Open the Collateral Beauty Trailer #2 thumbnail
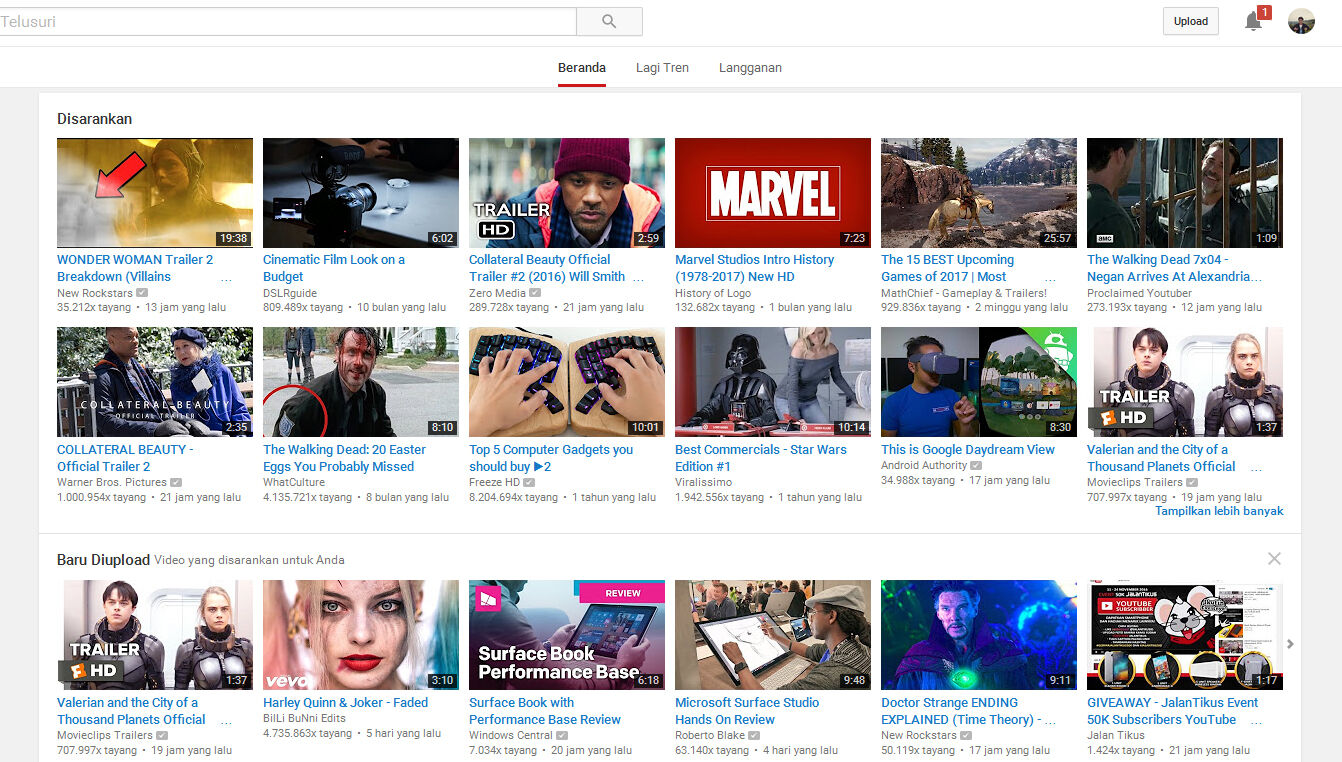1342x762 pixels. point(567,193)
